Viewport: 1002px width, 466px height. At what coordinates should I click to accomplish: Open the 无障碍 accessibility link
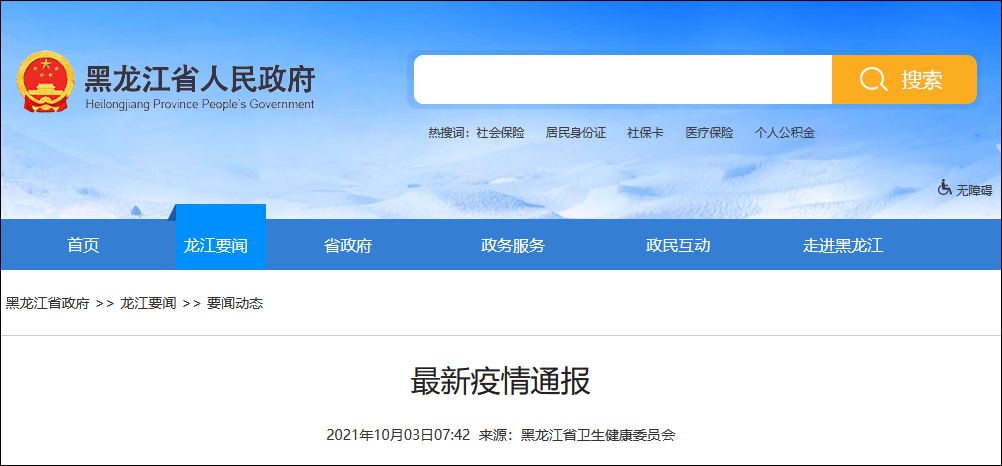coord(974,190)
